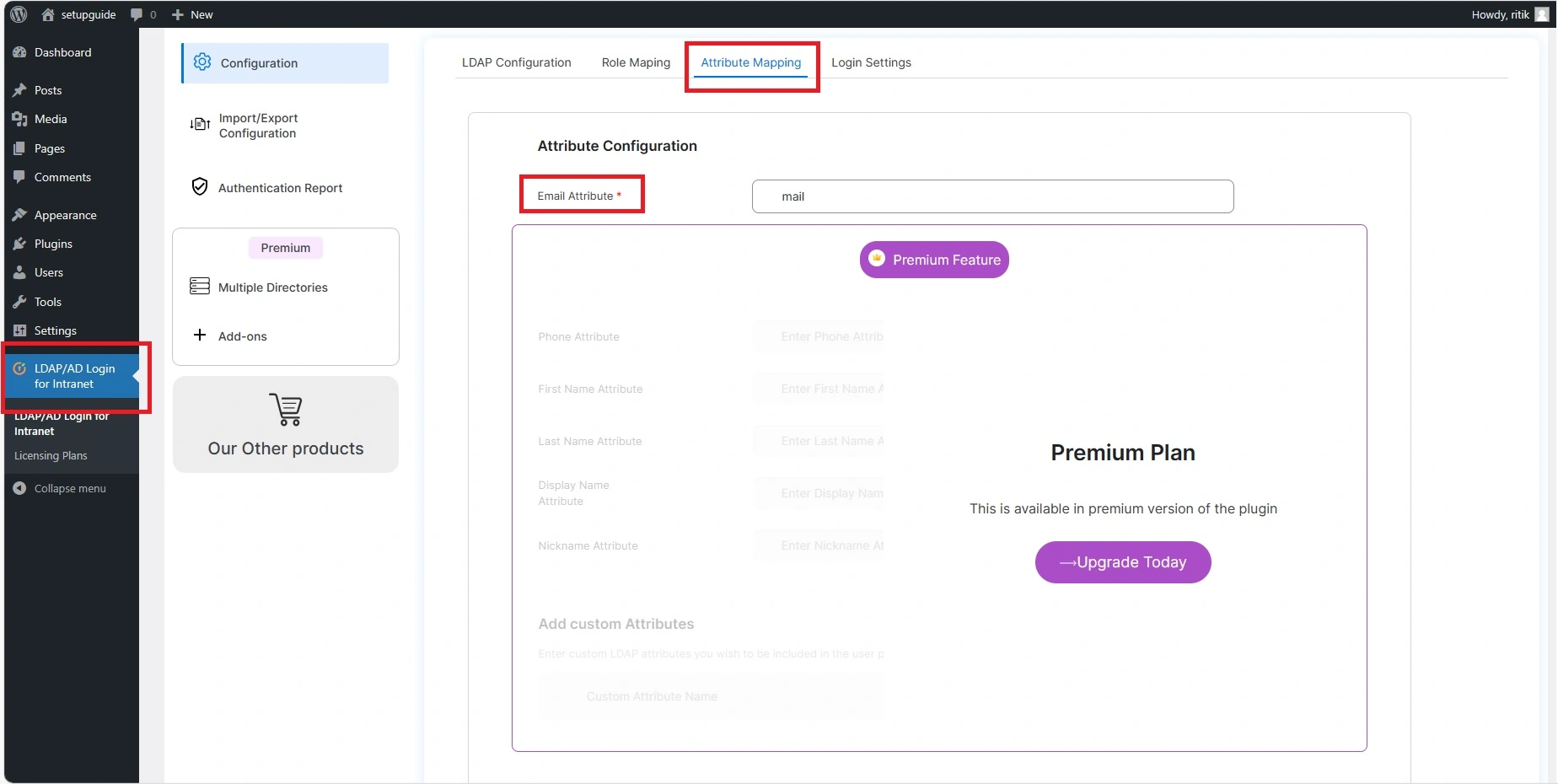This screenshot has height=784, width=1558.
Task: Select the Attribute Mapping tab
Action: click(751, 62)
